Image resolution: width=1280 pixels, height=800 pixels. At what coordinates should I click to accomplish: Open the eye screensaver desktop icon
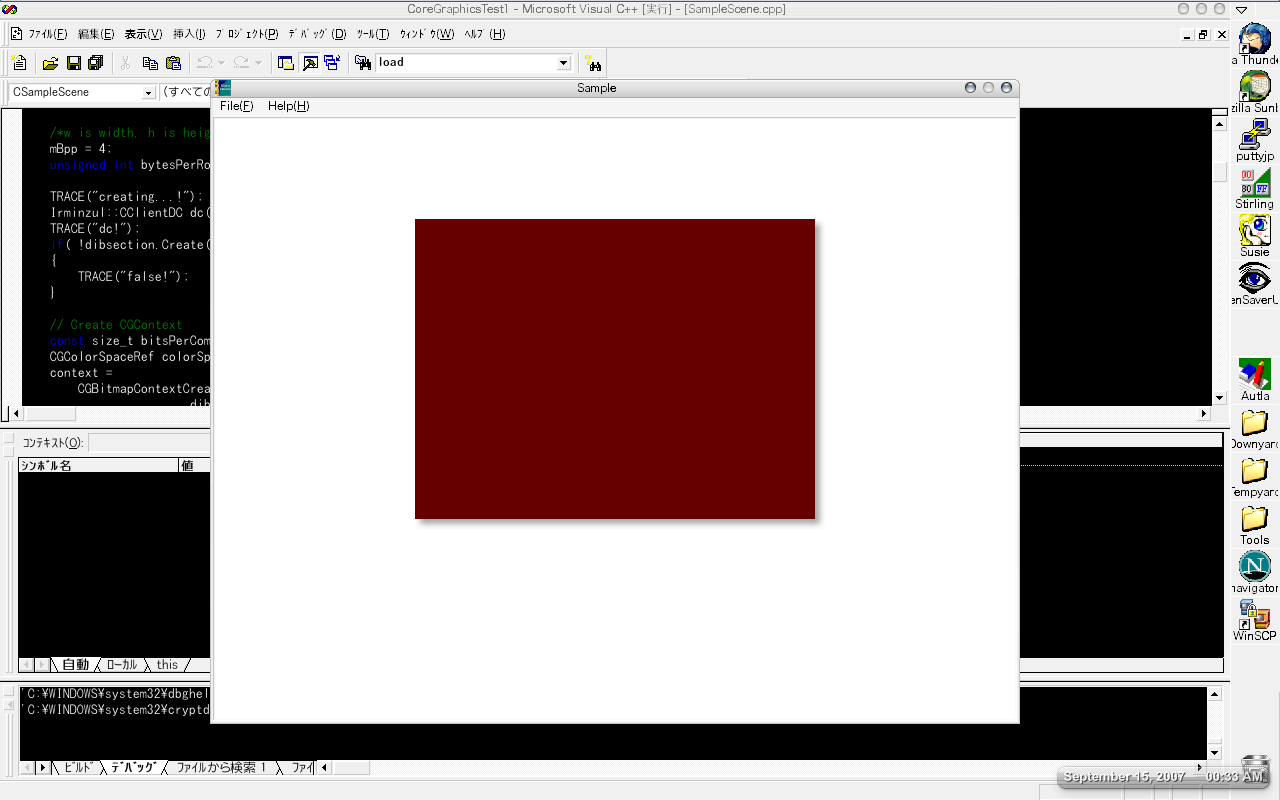pos(1255,284)
